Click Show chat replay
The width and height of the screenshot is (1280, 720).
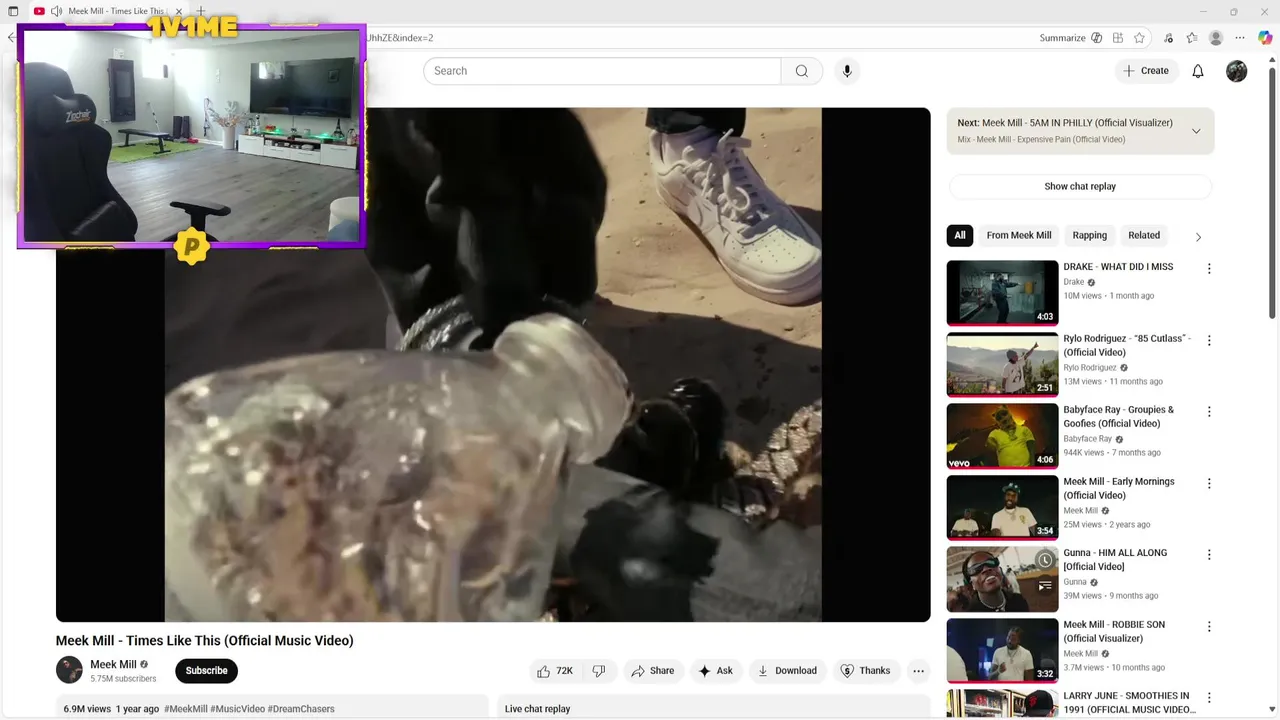(1080, 186)
